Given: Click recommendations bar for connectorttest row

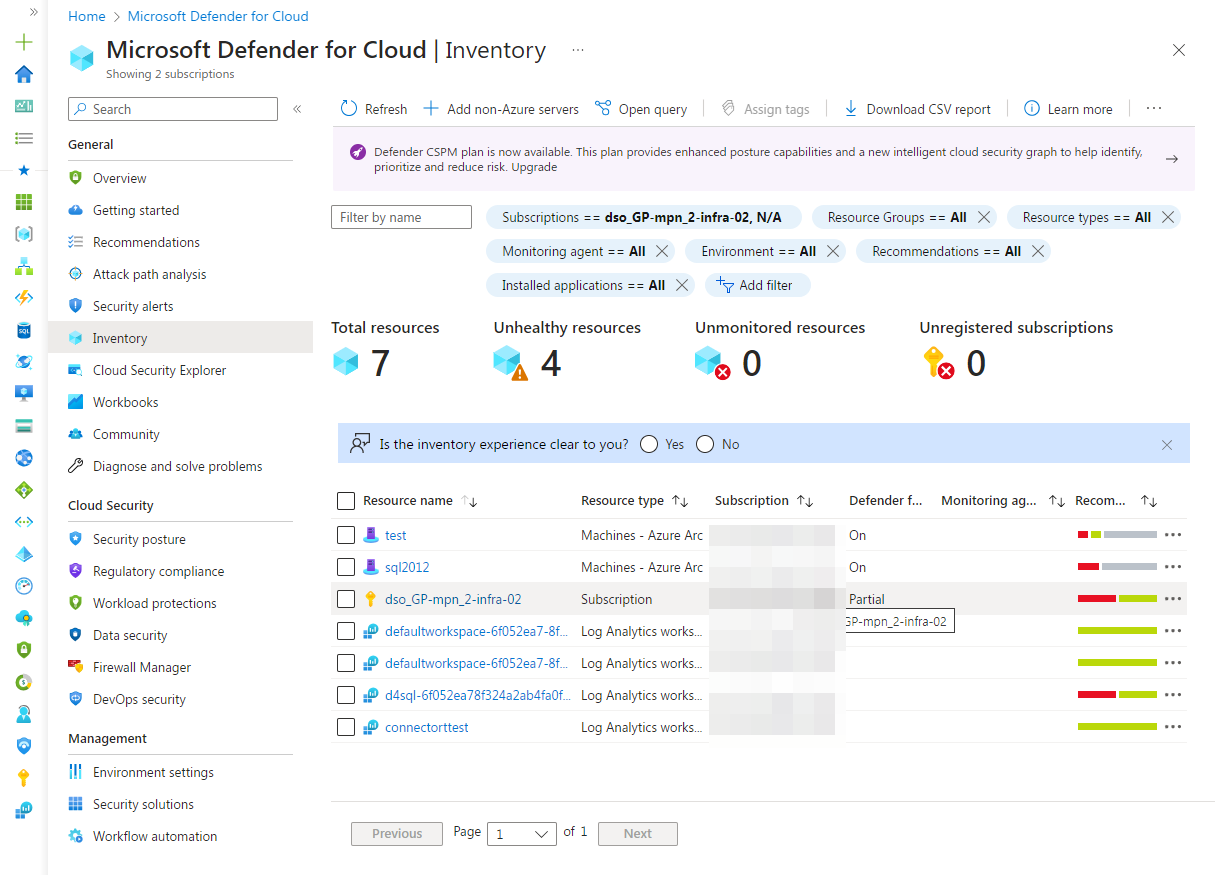Looking at the screenshot, I should 1117,727.
